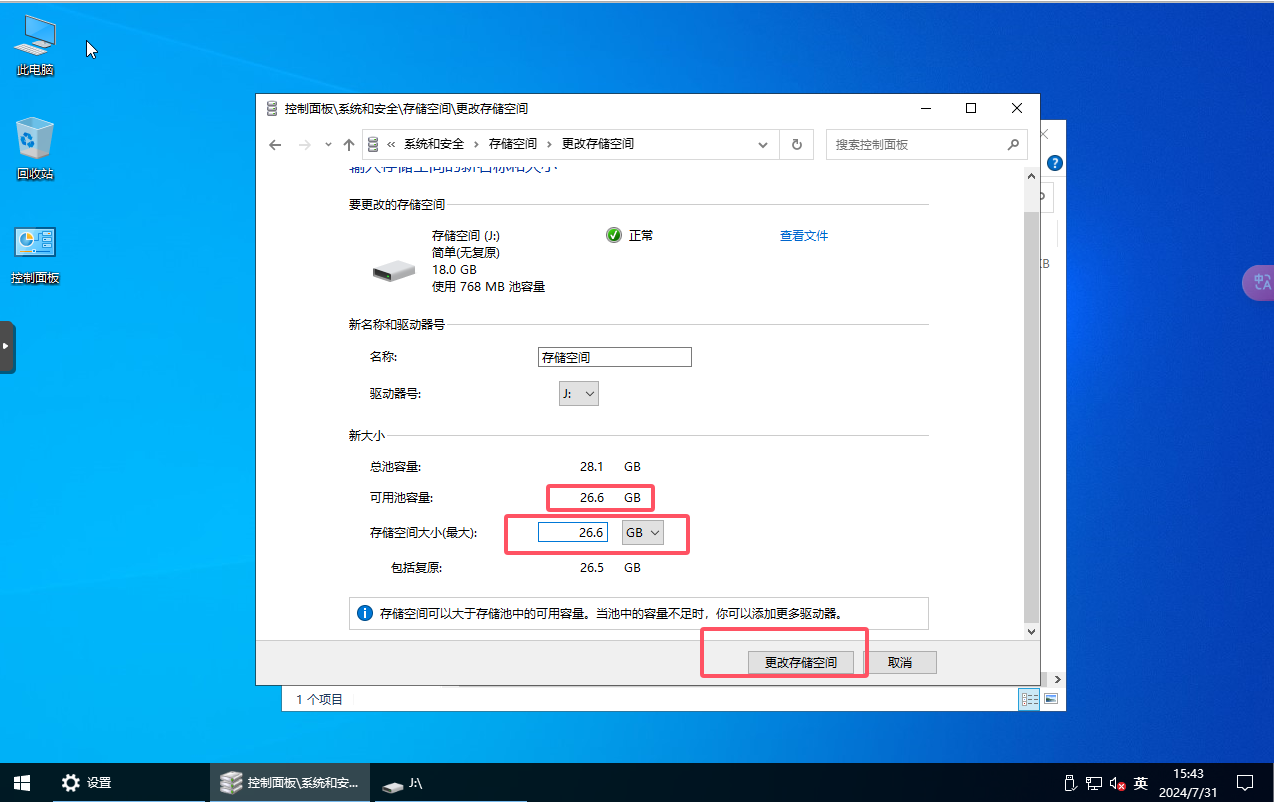Select the 控制面板 desktop shortcut
The width and height of the screenshot is (1274, 802).
tap(35, 254)
